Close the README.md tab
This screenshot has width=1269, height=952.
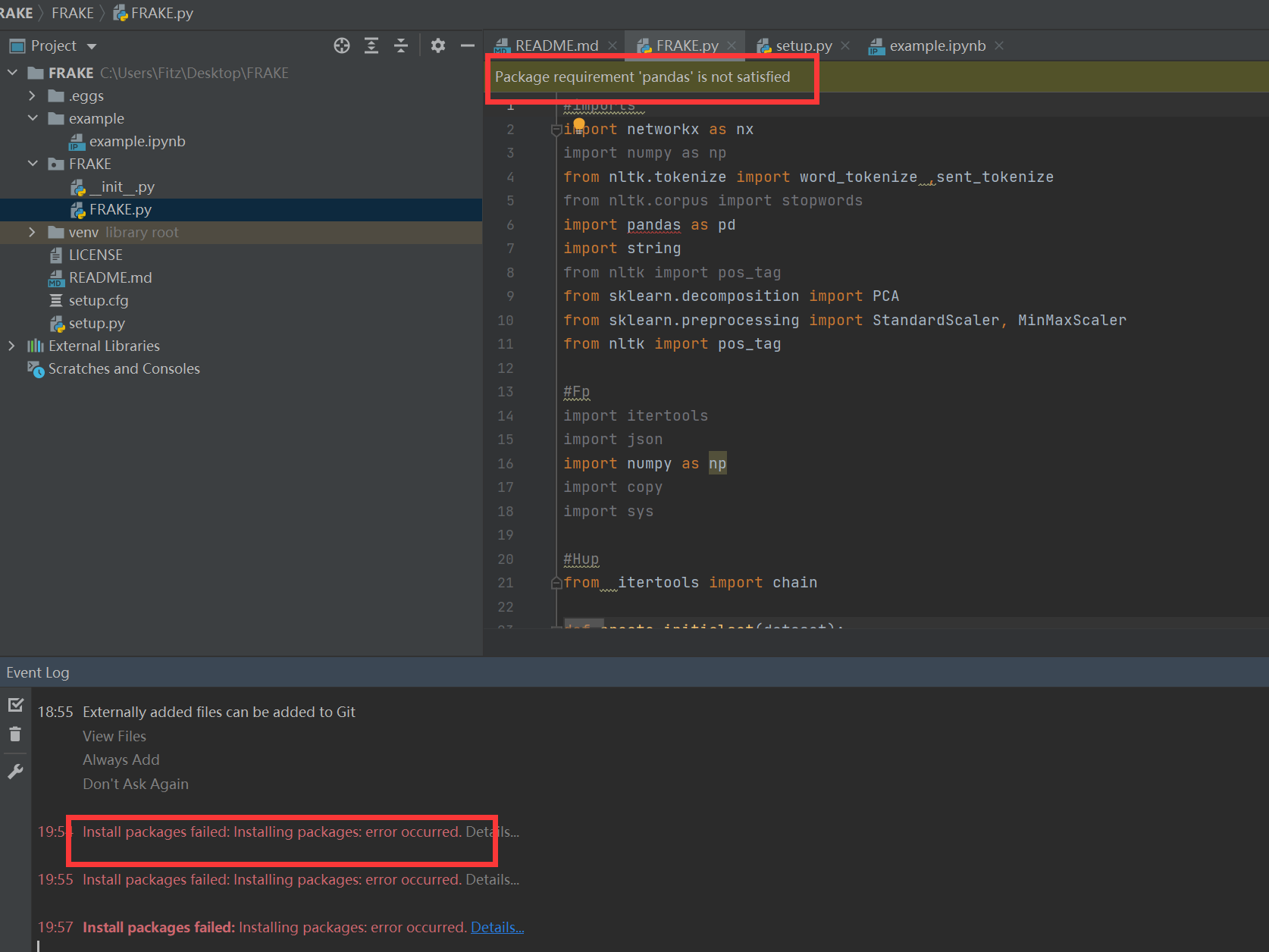(613, 45)
